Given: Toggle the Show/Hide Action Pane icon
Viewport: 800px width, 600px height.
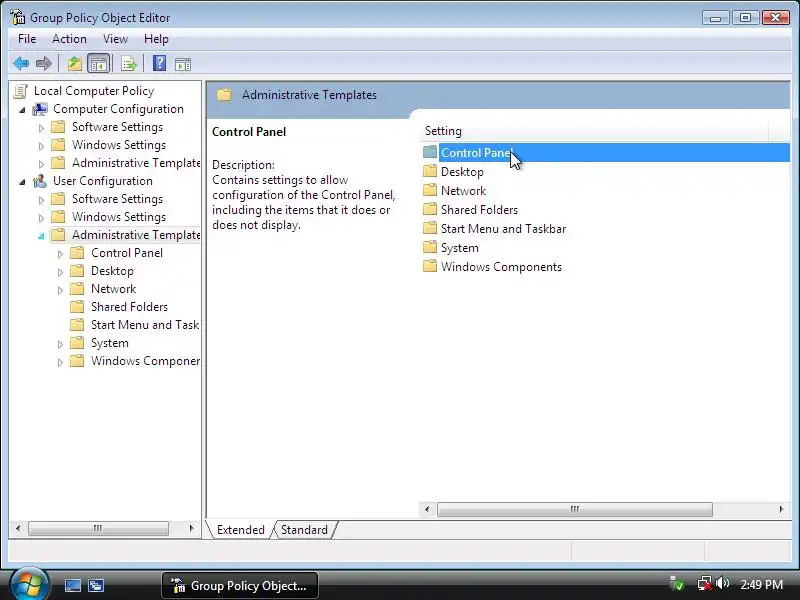Looking at the screenshot, I should [183, 64].
